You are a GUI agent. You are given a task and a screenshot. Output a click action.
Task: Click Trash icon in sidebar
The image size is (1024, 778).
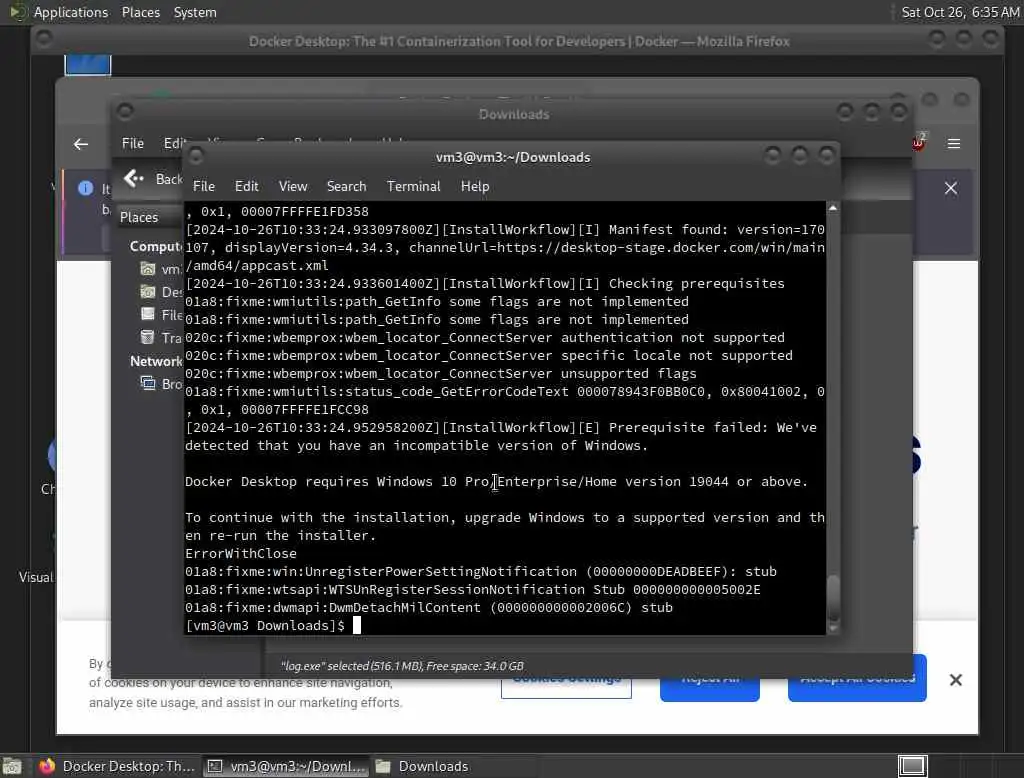click(148, 337)
